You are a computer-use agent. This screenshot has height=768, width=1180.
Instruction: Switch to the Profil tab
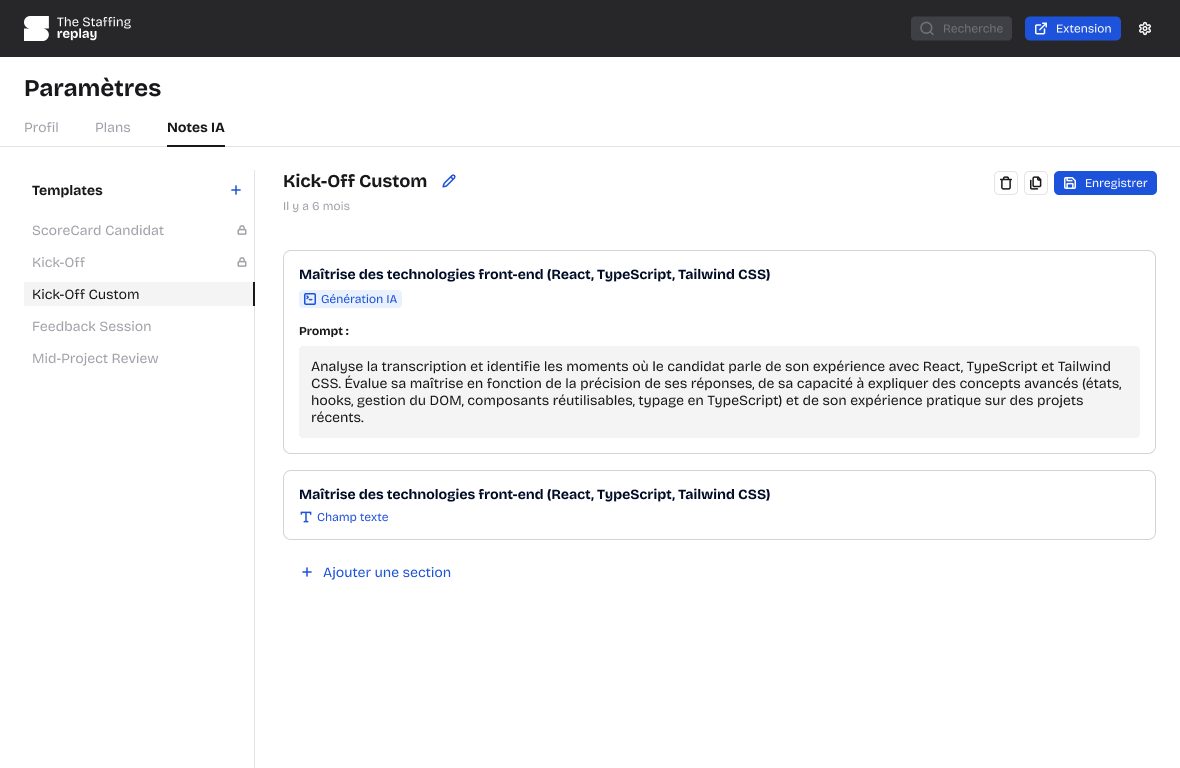click(41, 127)
